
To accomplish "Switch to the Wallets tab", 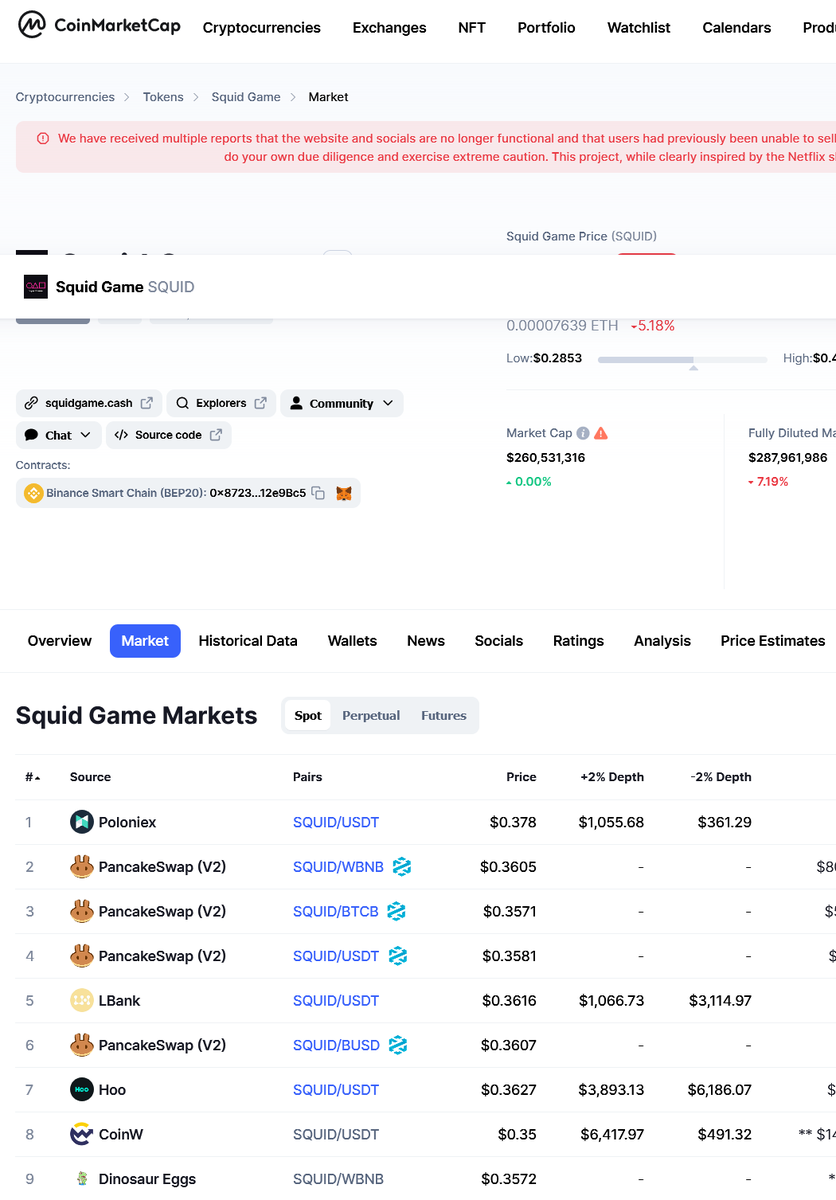I will pyautogui.click(x=352, y=641).
